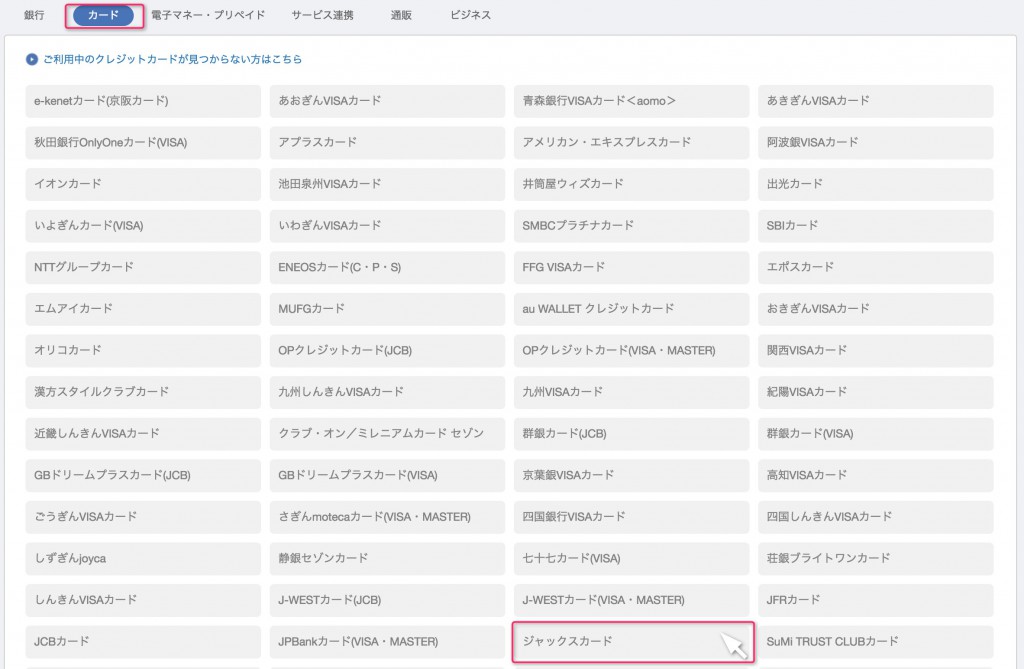Pick 荘銀ブライトワンカード
1024x669 pixels.
[876, 559]
